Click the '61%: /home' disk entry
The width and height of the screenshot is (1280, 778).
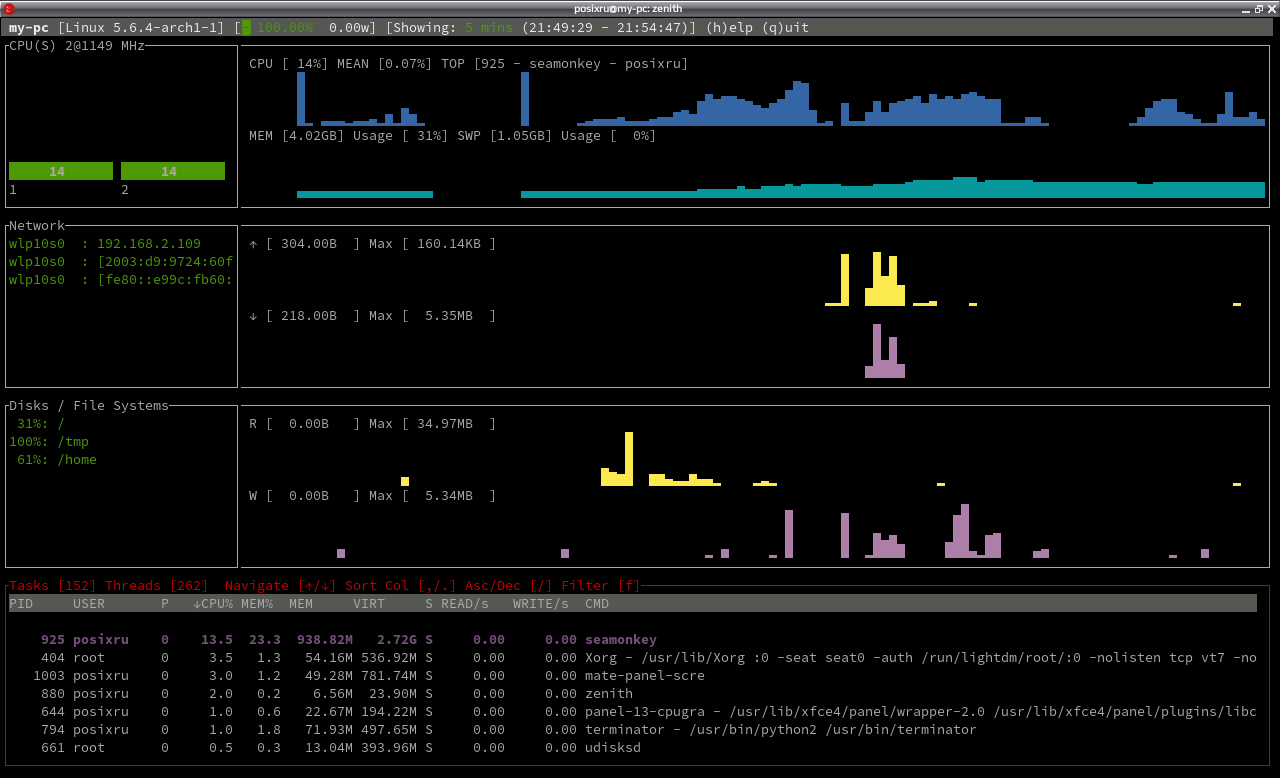pyautogui.click(x=57, y=460)
